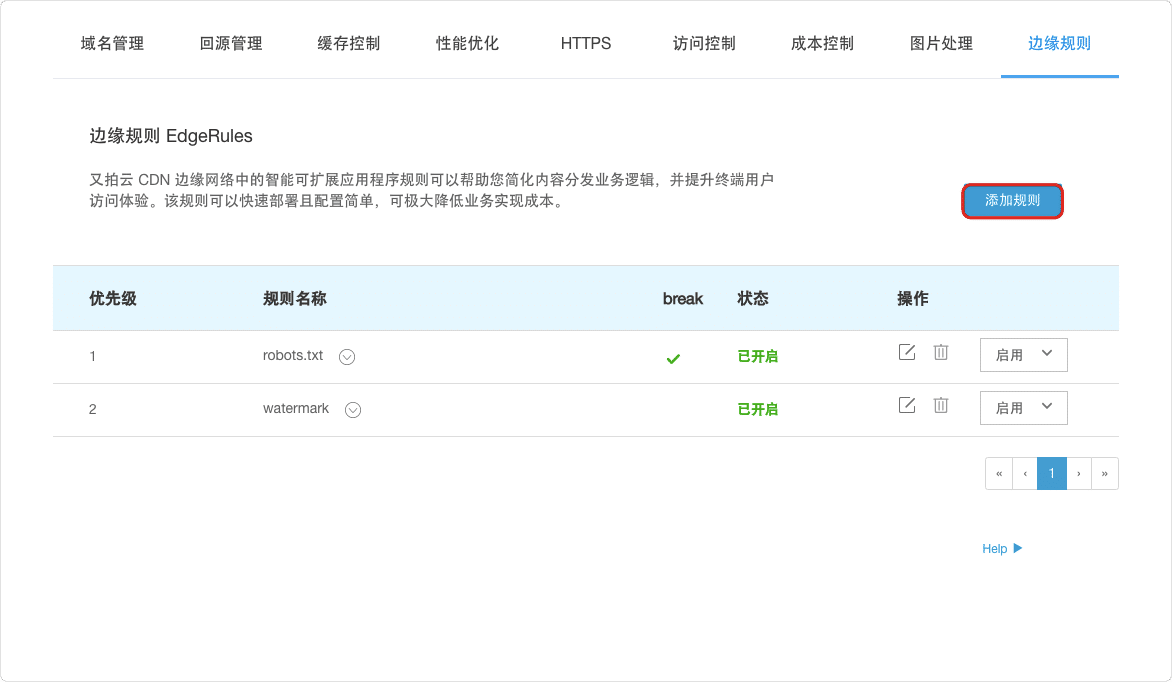The height and width of the screenshot is (682, 1172).
Task: Select the 图片处理 tab
Action: click(941, 43)
